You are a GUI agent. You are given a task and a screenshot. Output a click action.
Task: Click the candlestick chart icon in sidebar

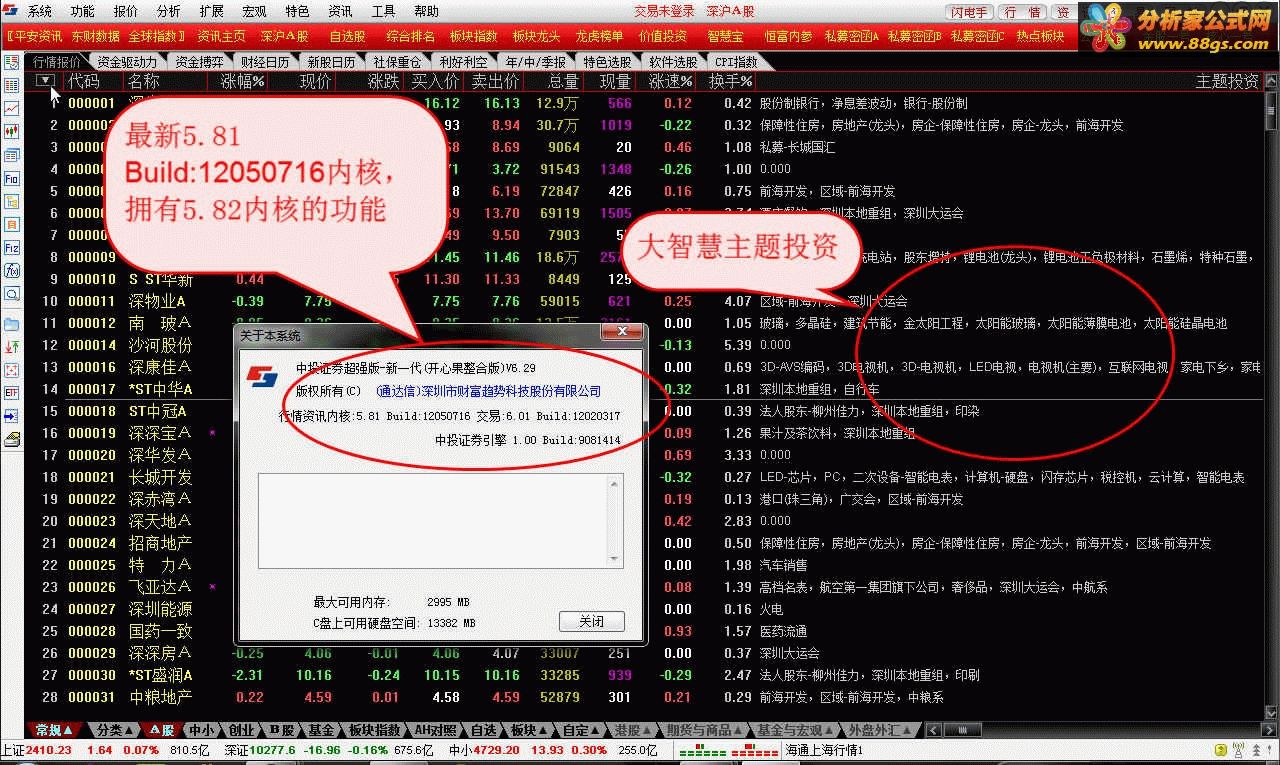pos(11,131)
